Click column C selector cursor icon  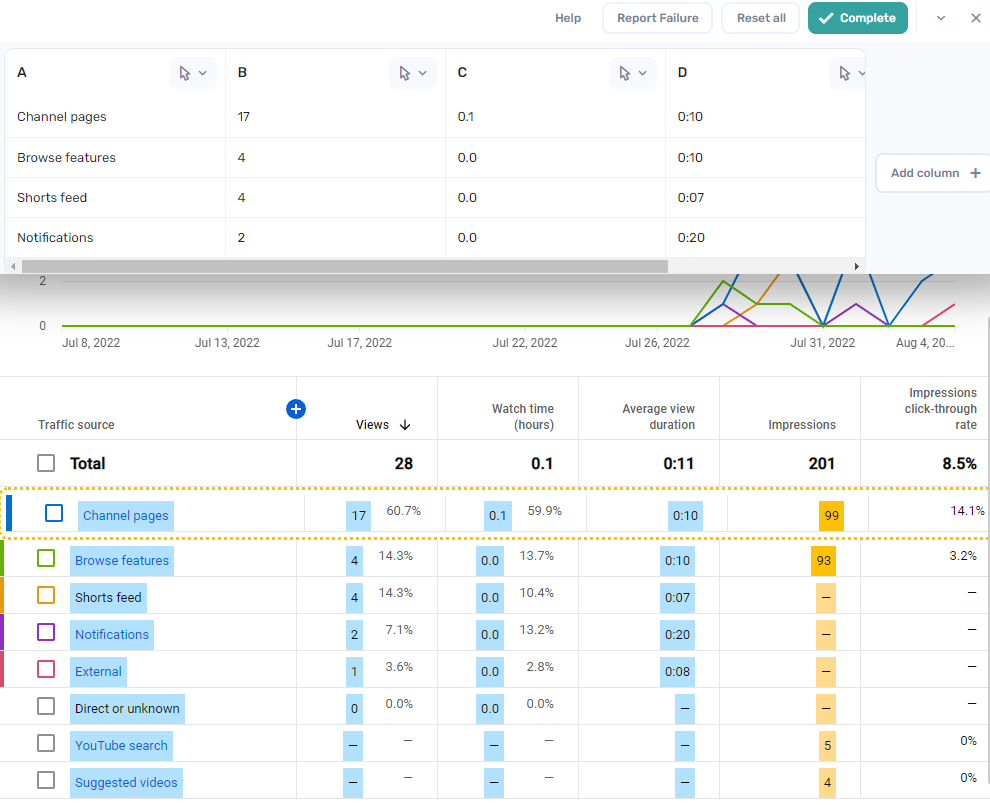624,73
